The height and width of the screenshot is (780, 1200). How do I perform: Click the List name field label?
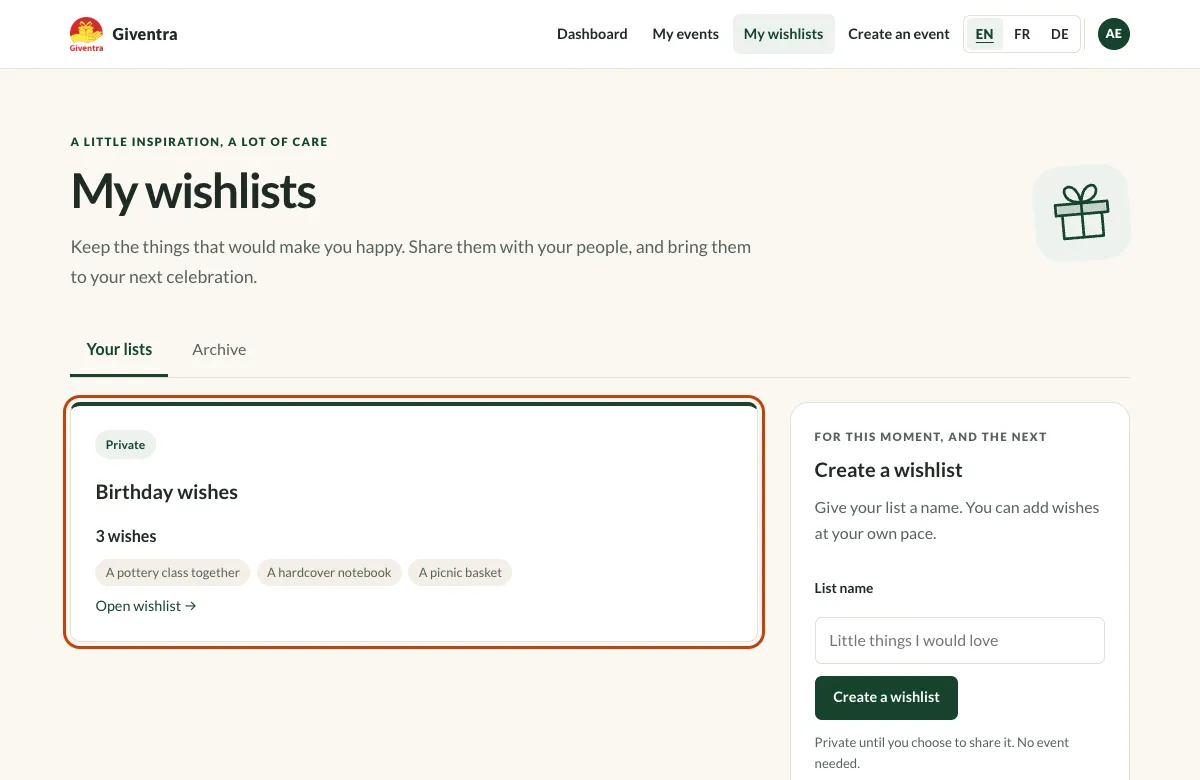coord(844,588)
